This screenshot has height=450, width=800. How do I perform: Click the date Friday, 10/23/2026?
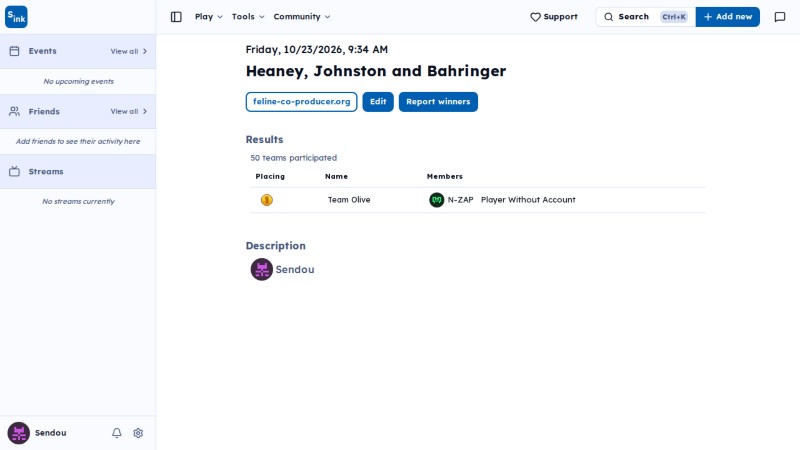(294, 49)
